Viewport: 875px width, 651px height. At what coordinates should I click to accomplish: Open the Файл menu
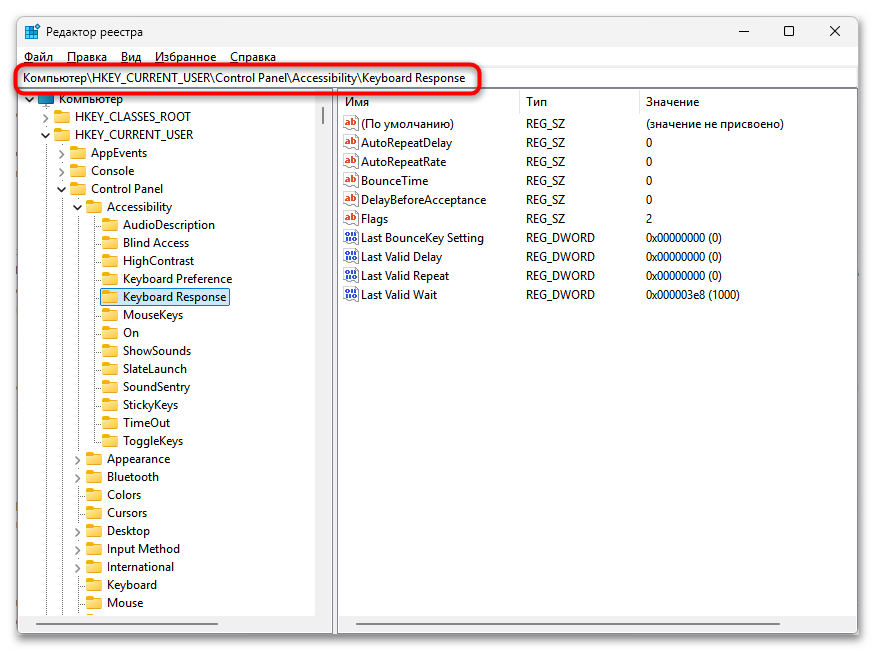click(x=38, y=57)
